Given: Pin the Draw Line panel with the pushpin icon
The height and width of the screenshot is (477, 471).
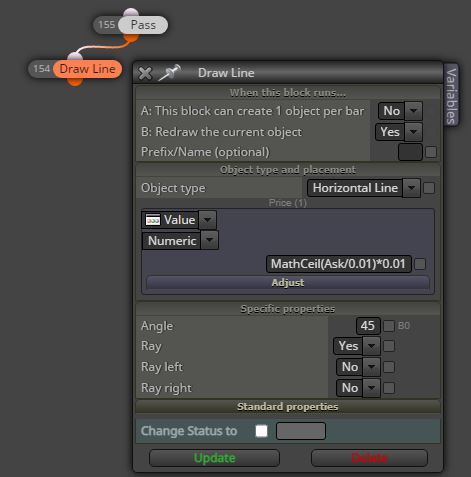Looking at the screenshot, I should pos(169,73).
